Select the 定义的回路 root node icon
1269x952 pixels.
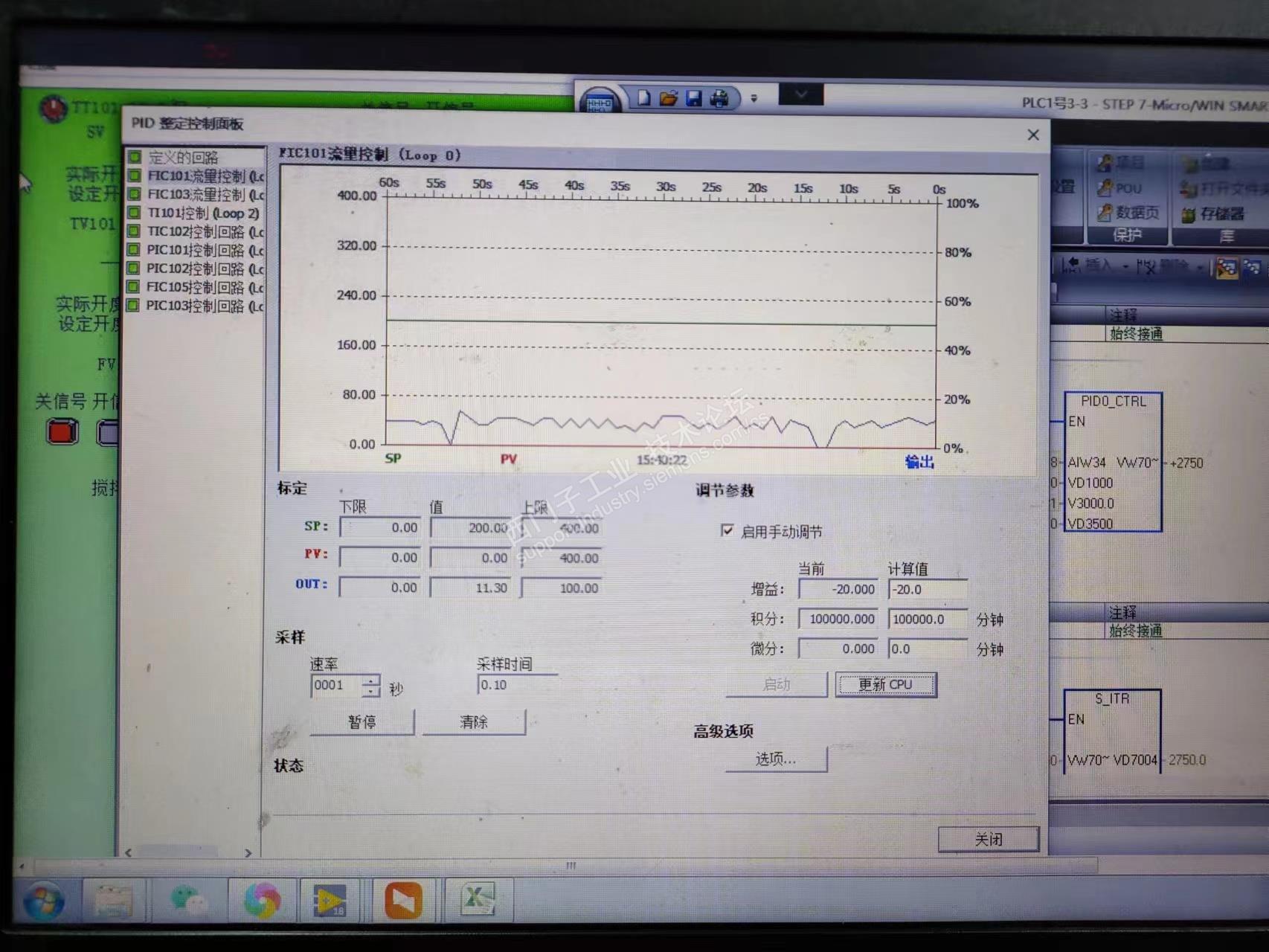[135, 157]
